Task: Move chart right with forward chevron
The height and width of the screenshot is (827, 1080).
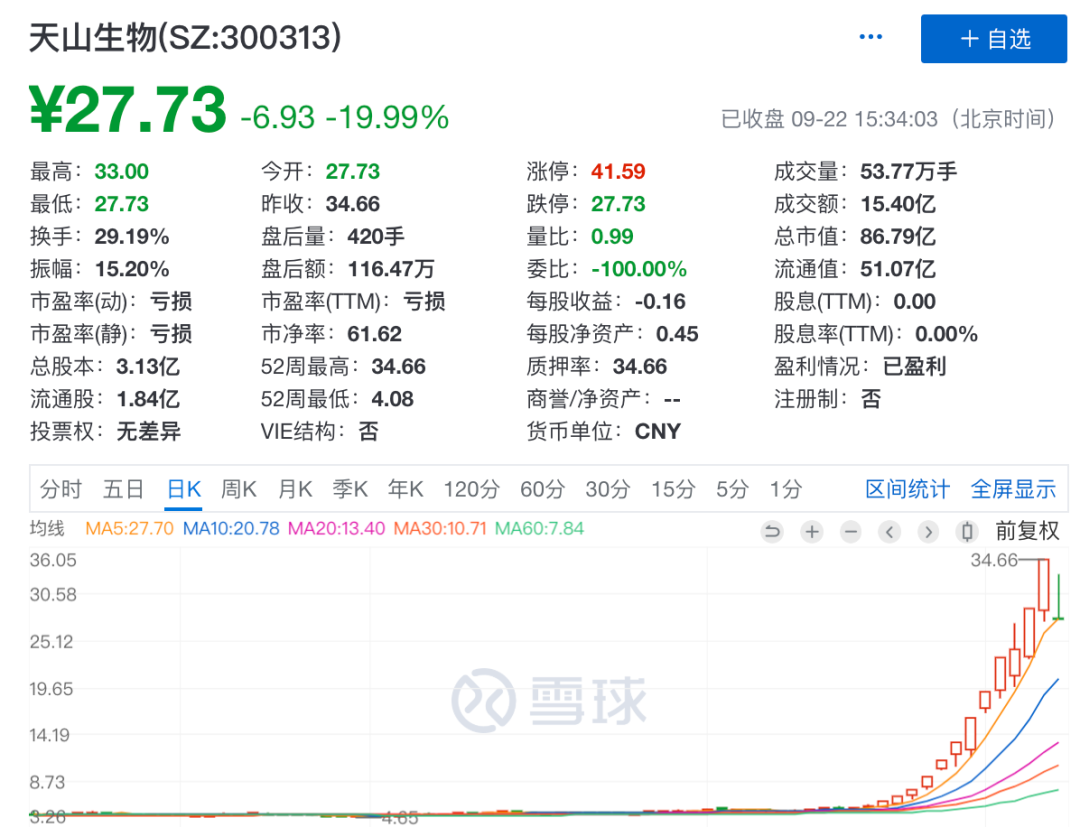Action: tap(928, 532)
